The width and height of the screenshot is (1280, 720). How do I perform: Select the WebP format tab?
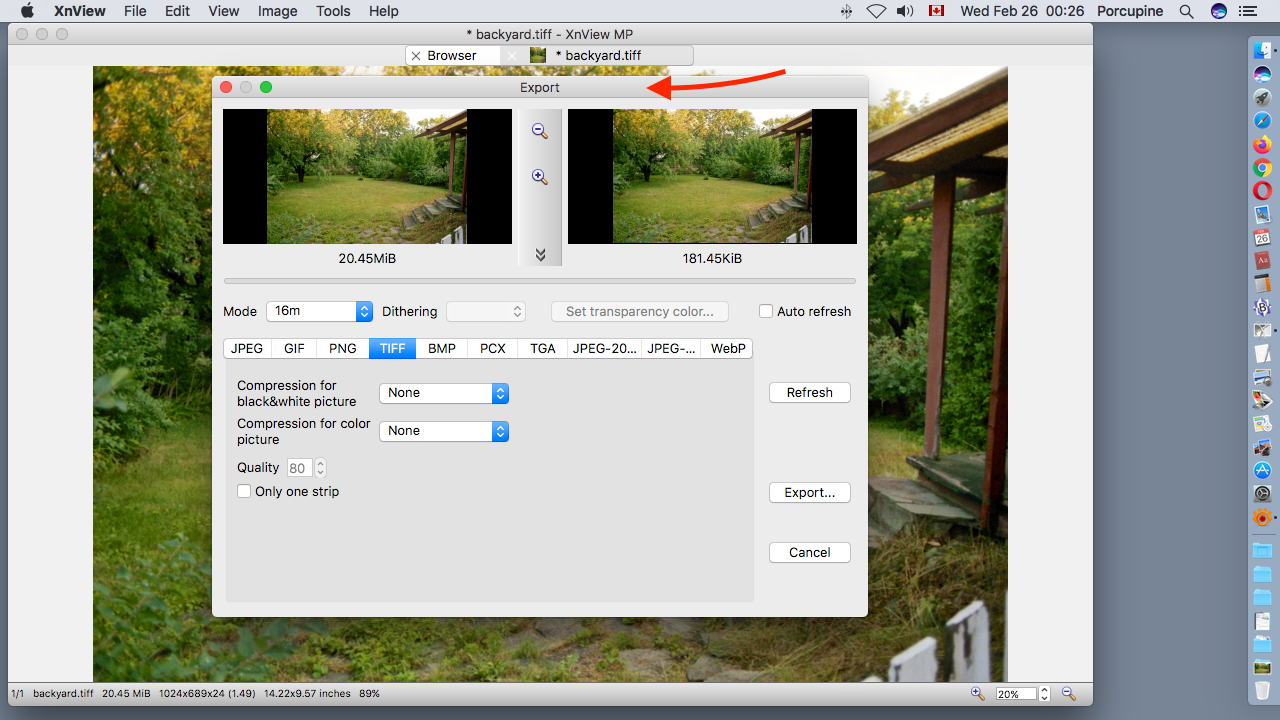pos(728,348)
